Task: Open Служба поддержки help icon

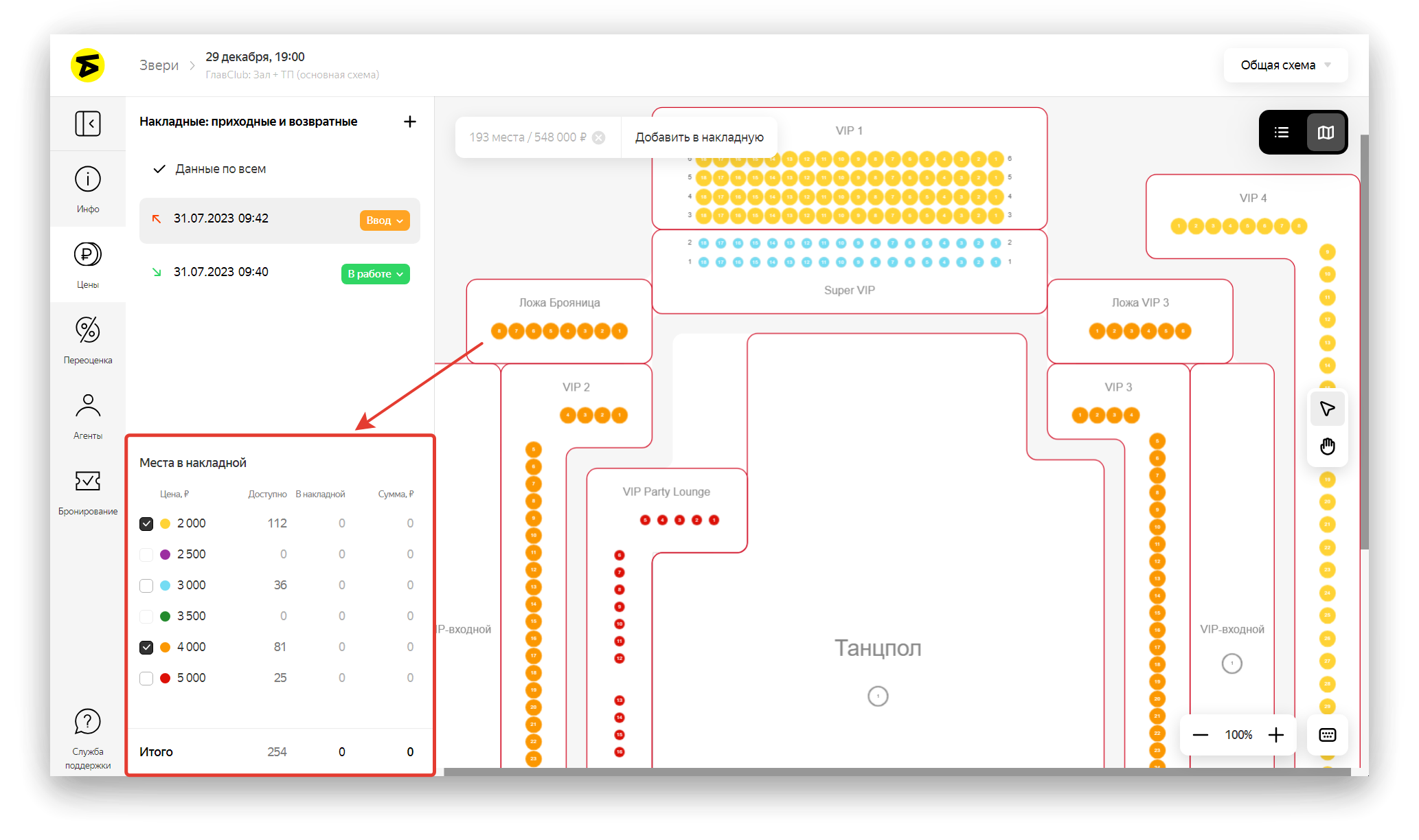Action: [x=88, y=722]
